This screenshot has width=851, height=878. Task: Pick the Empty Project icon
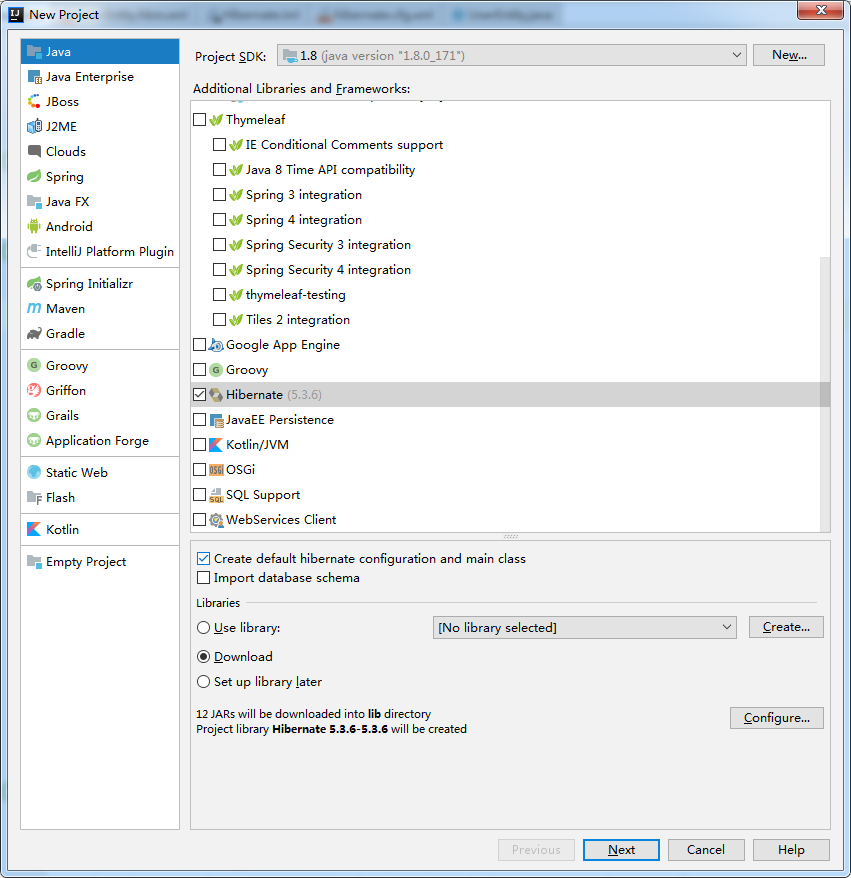34,562
